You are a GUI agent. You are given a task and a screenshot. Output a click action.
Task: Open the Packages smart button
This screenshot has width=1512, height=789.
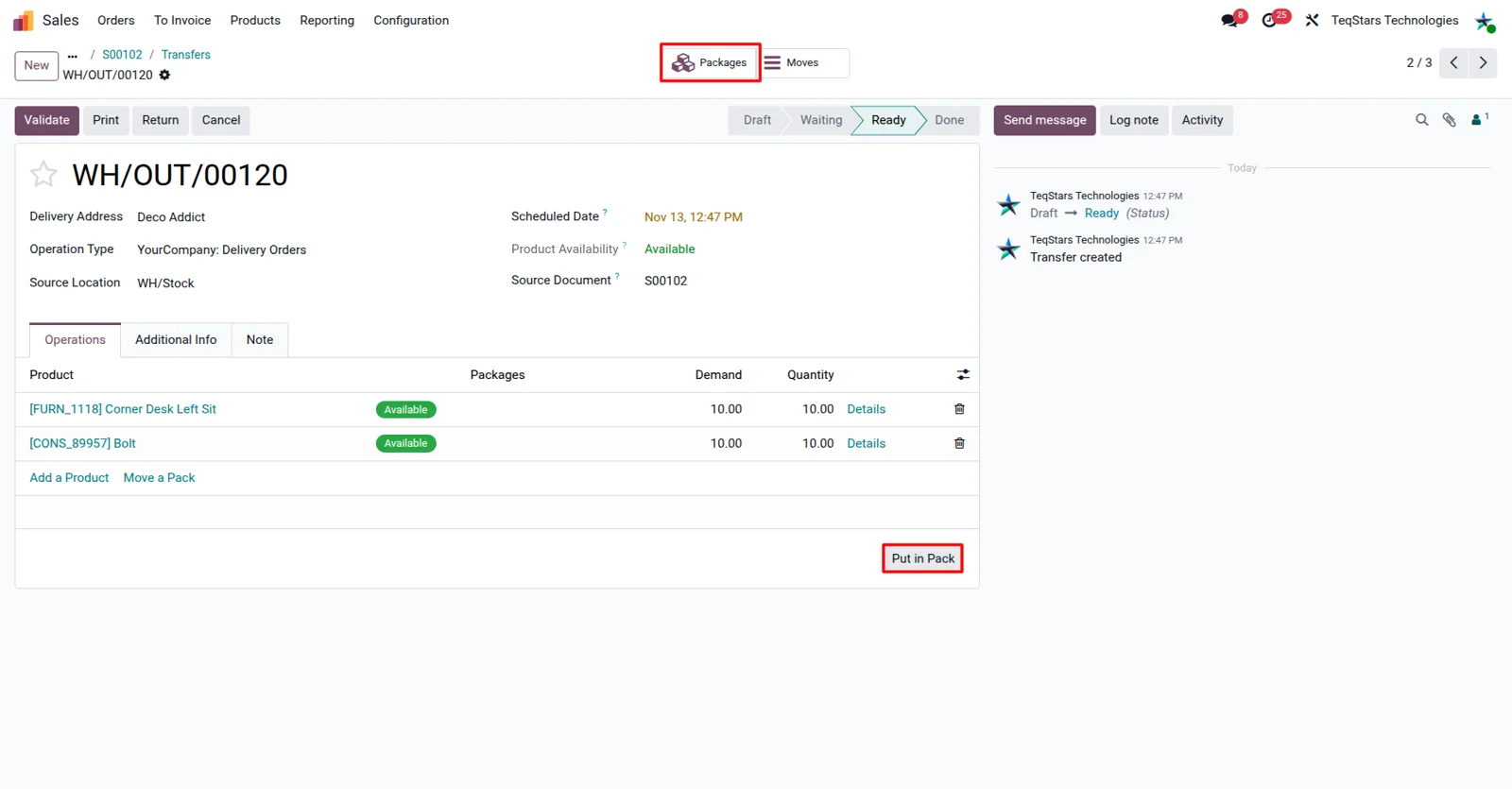coord(710,62)
